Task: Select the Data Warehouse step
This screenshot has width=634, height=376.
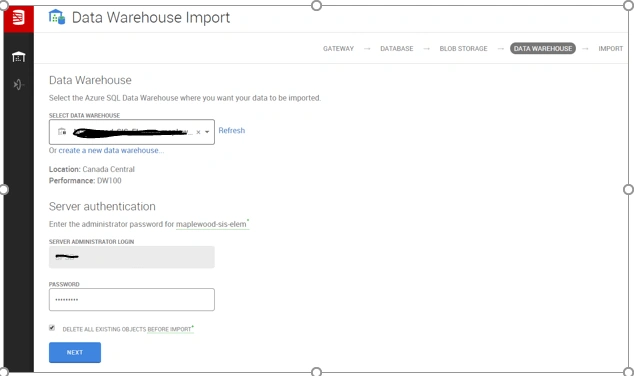Action: (x=543, y=49)
